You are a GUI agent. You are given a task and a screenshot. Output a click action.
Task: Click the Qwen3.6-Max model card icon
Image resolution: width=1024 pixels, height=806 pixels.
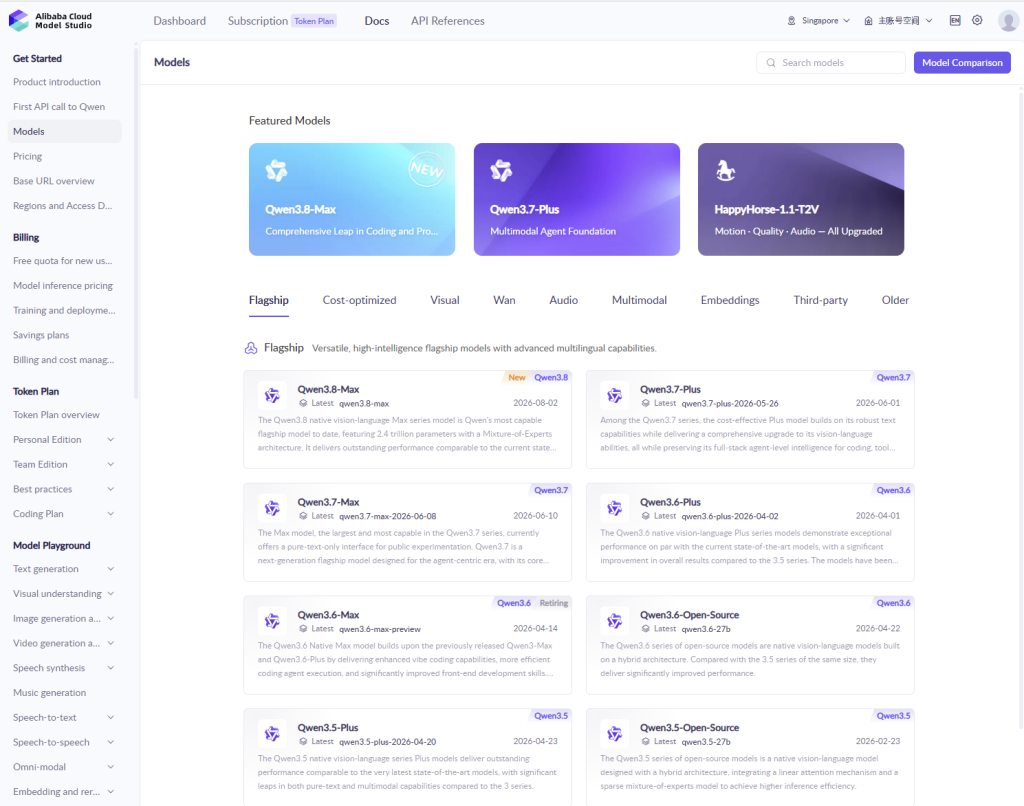(x=272, y=621)
